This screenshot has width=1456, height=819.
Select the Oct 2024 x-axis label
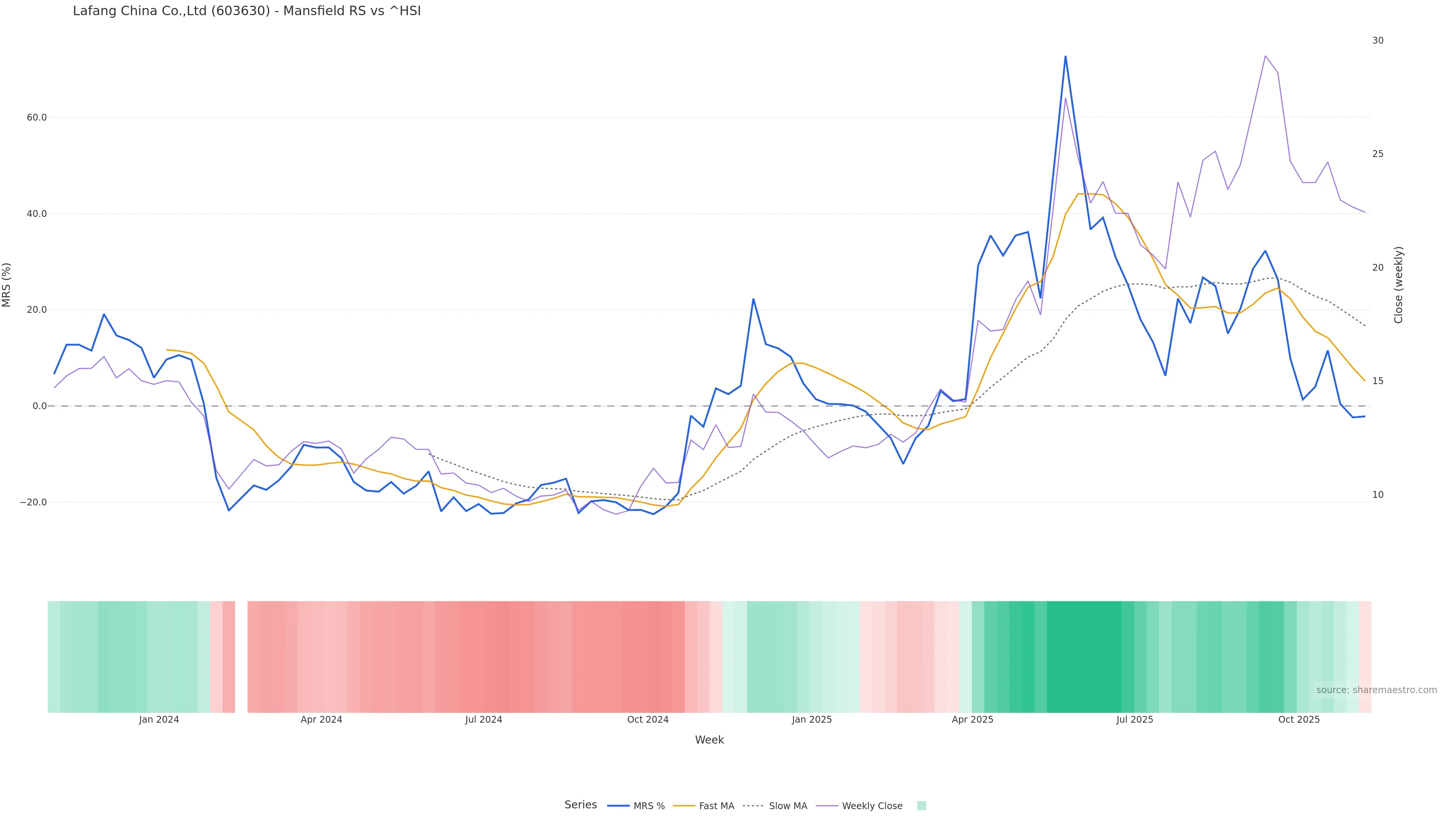point(648,720)
